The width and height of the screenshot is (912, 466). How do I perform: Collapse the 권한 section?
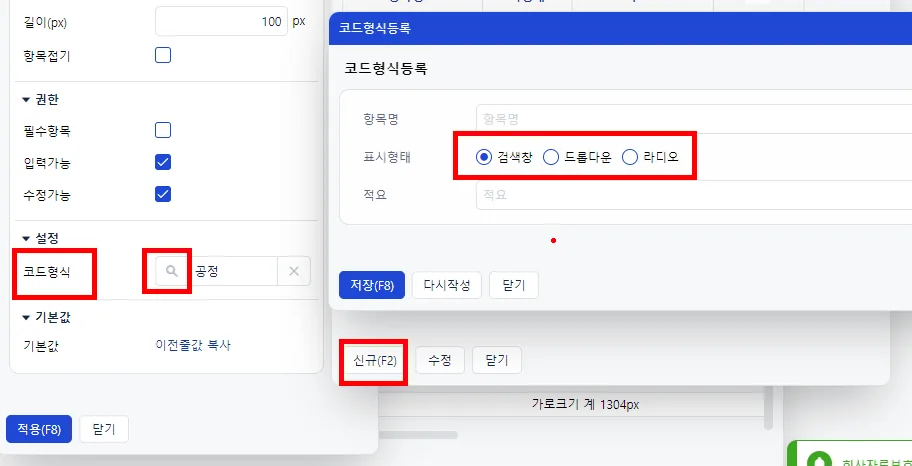26,100
